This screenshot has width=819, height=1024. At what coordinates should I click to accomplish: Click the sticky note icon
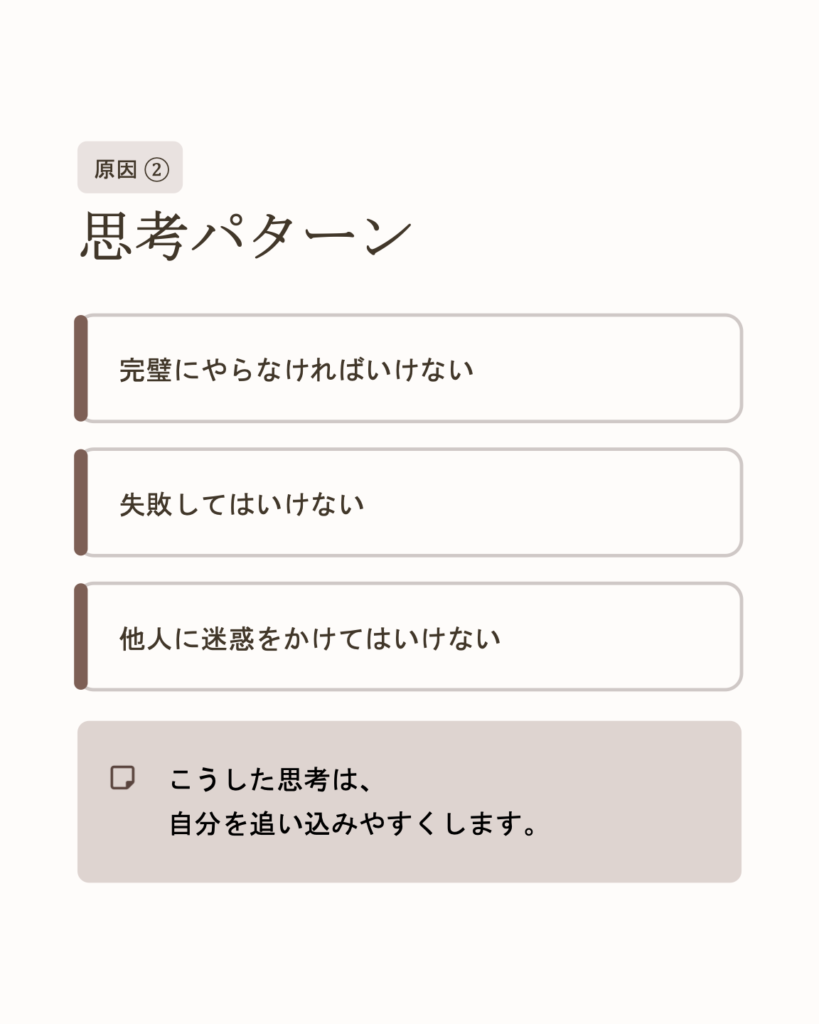pyautogui.click(x=122, y=778)
